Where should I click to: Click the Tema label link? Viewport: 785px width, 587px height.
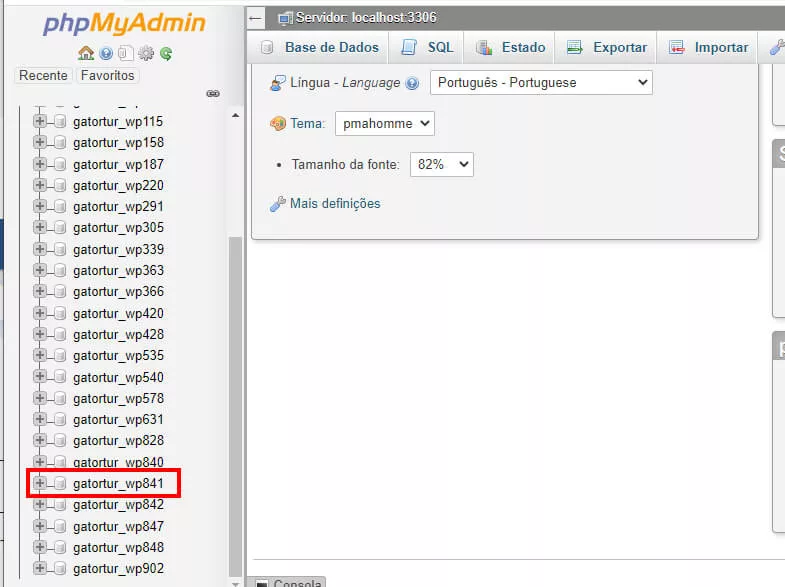coord(307,124)
